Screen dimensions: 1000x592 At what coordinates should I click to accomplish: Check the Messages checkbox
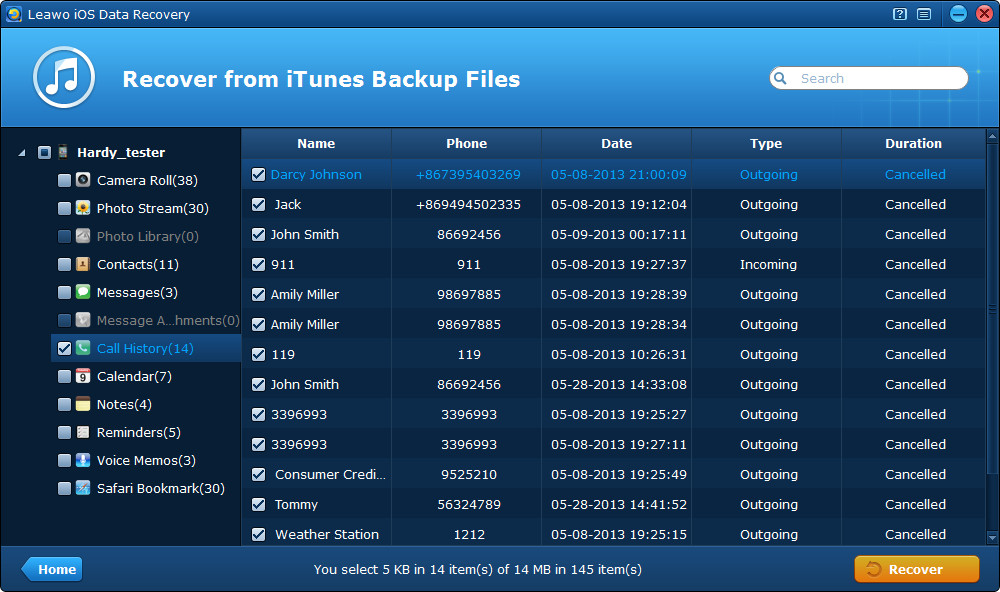coord(64,293)
